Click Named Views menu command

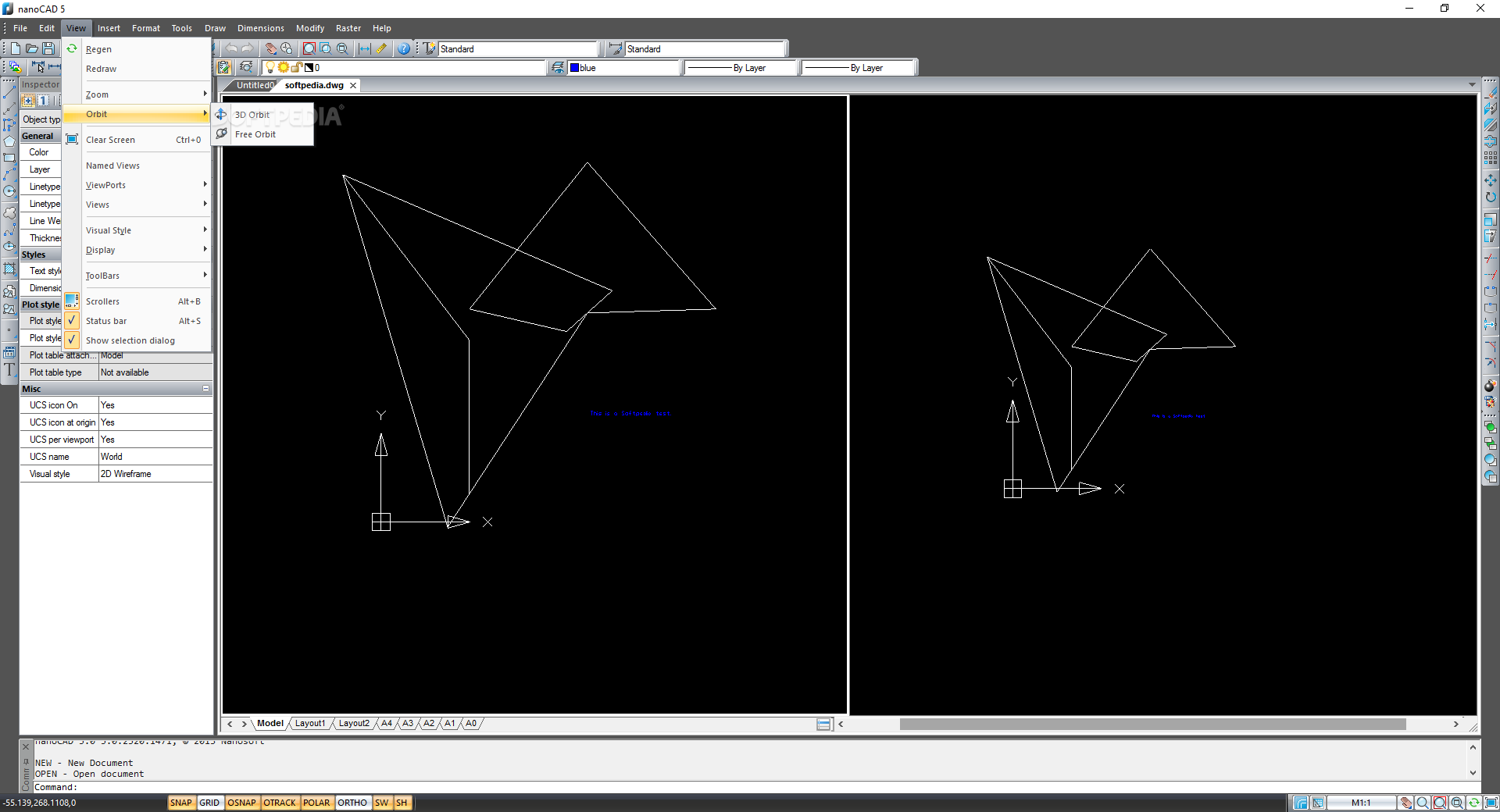[x=137, y=166]
